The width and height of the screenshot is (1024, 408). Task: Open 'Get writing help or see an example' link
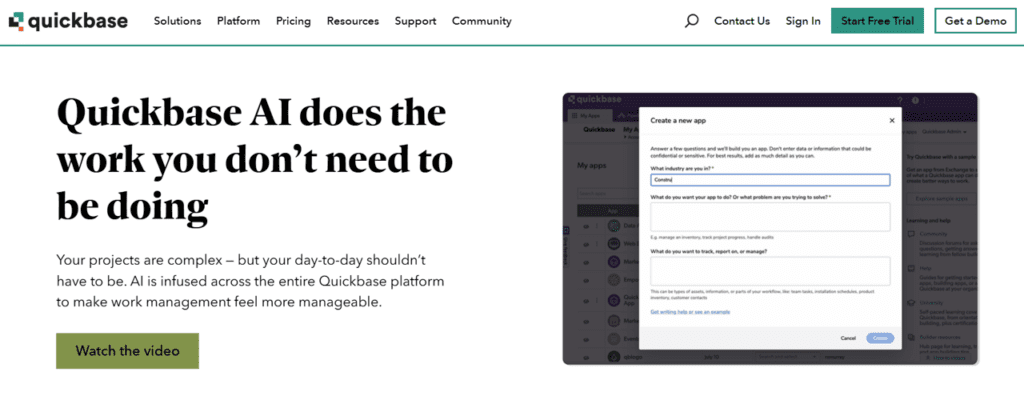(690, 312)
